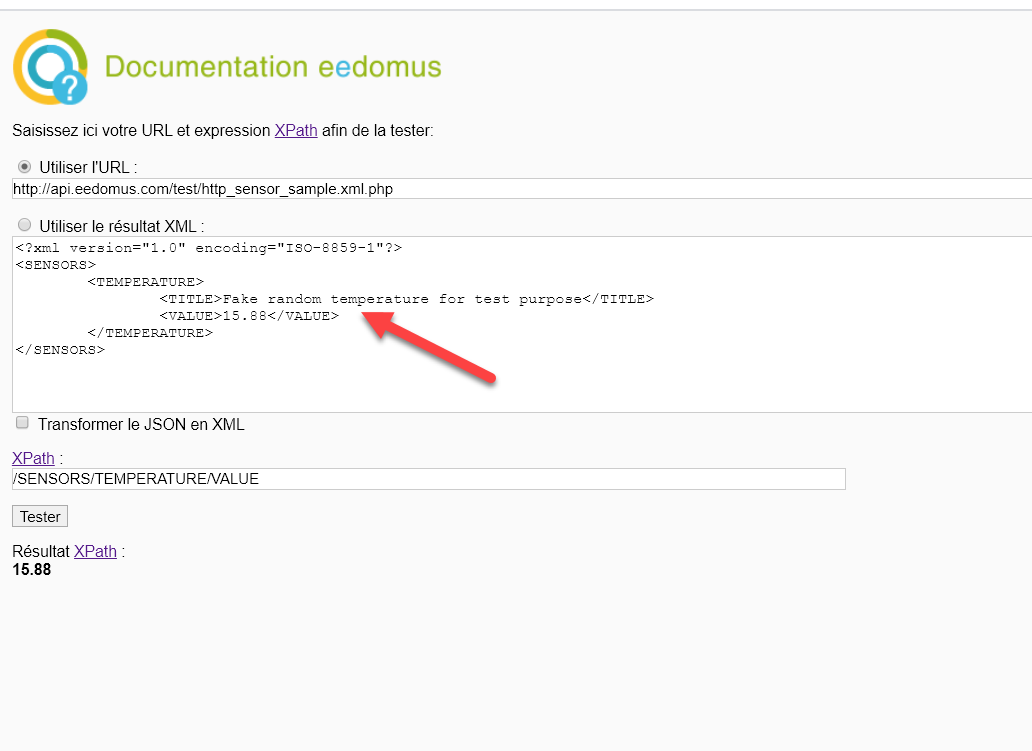Viewport: 1032px width, 751px height.
Task: Open the XPath link in the intro sentence
Action: tap(296, 130)
